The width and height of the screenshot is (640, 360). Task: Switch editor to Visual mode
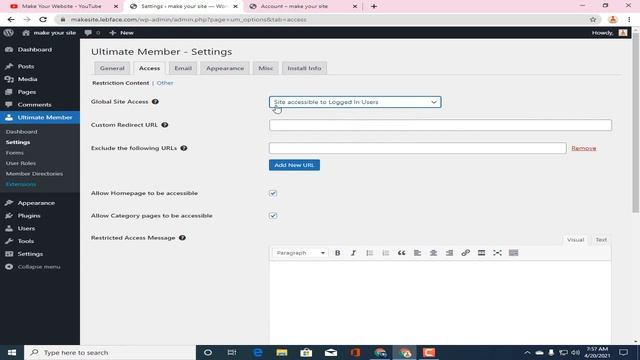click(575, 240)
